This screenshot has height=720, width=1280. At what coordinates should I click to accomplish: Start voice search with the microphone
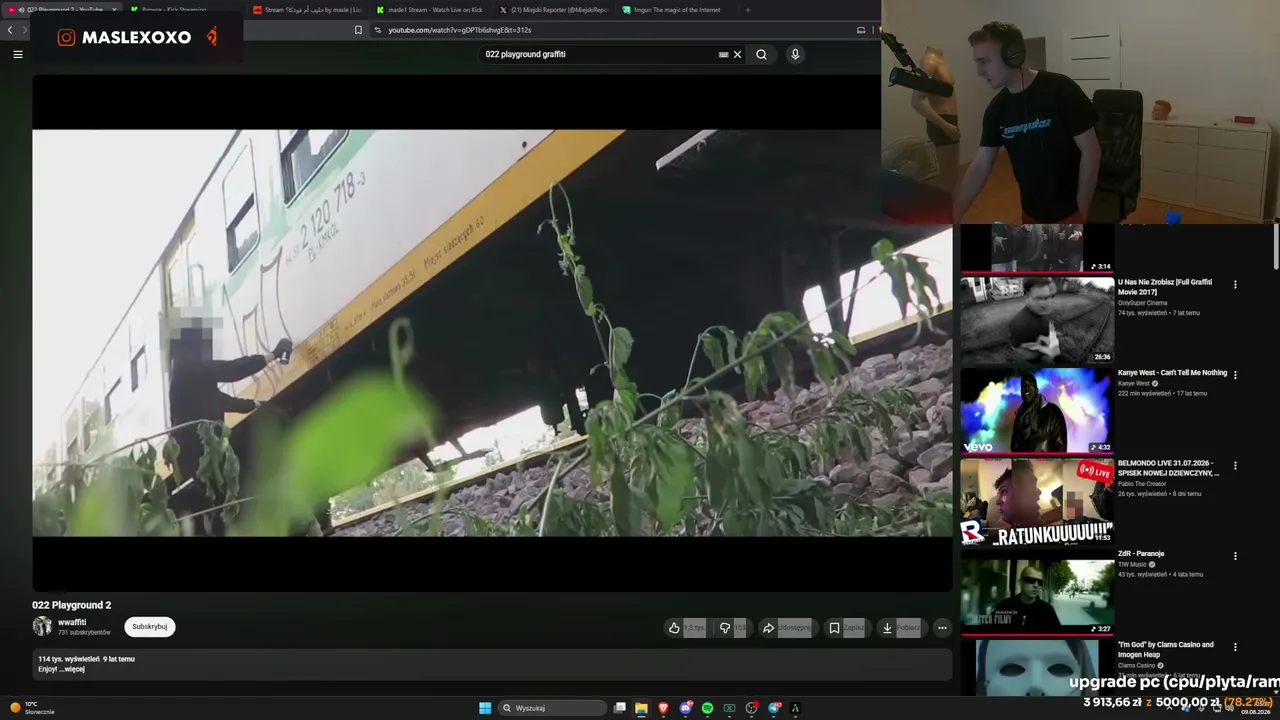pyautogui.click(x=795, y=55)
